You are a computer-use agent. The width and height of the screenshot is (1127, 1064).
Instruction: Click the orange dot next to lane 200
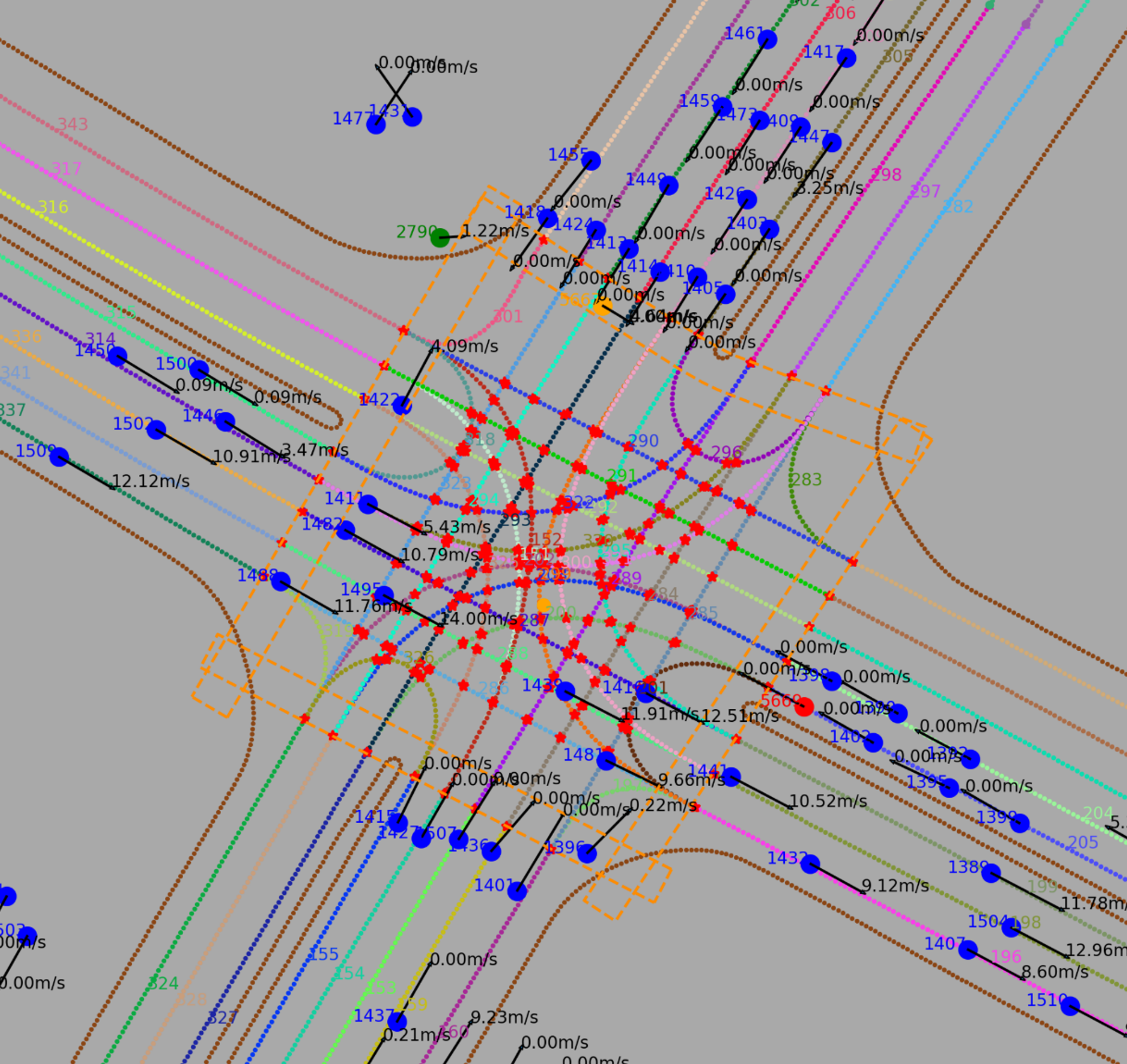point(543,606)
